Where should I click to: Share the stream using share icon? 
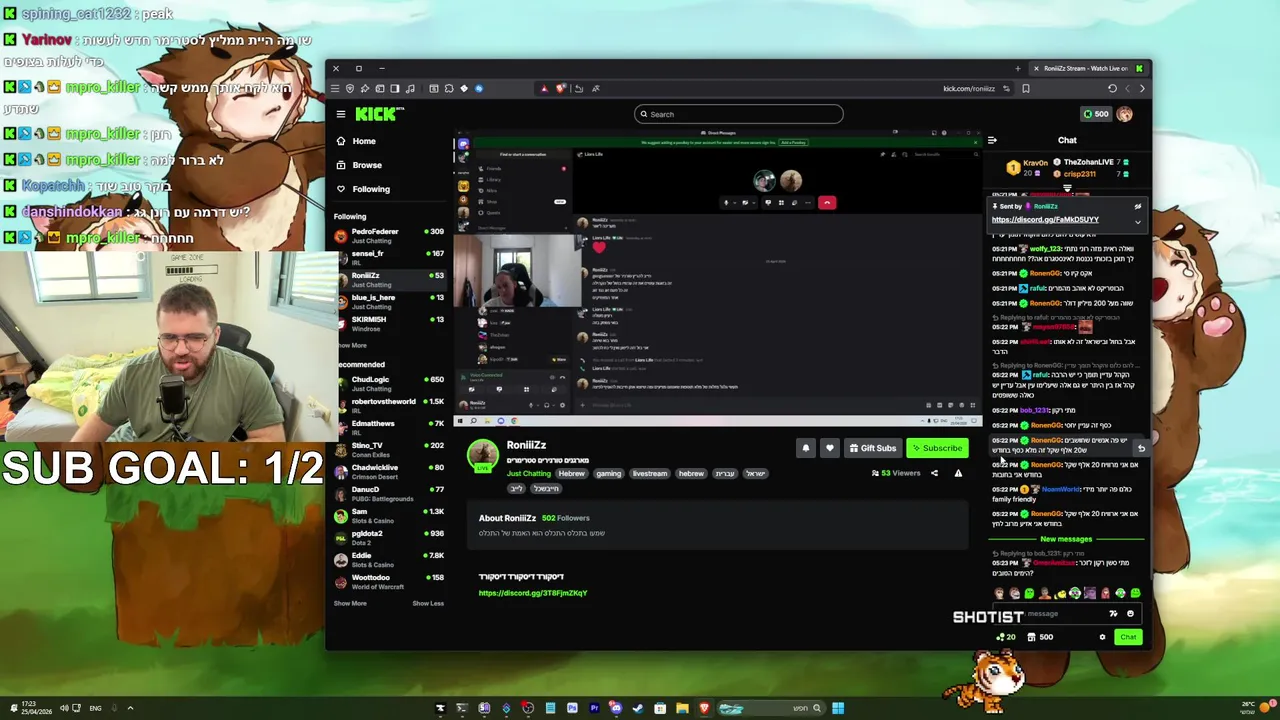(934, 473)
